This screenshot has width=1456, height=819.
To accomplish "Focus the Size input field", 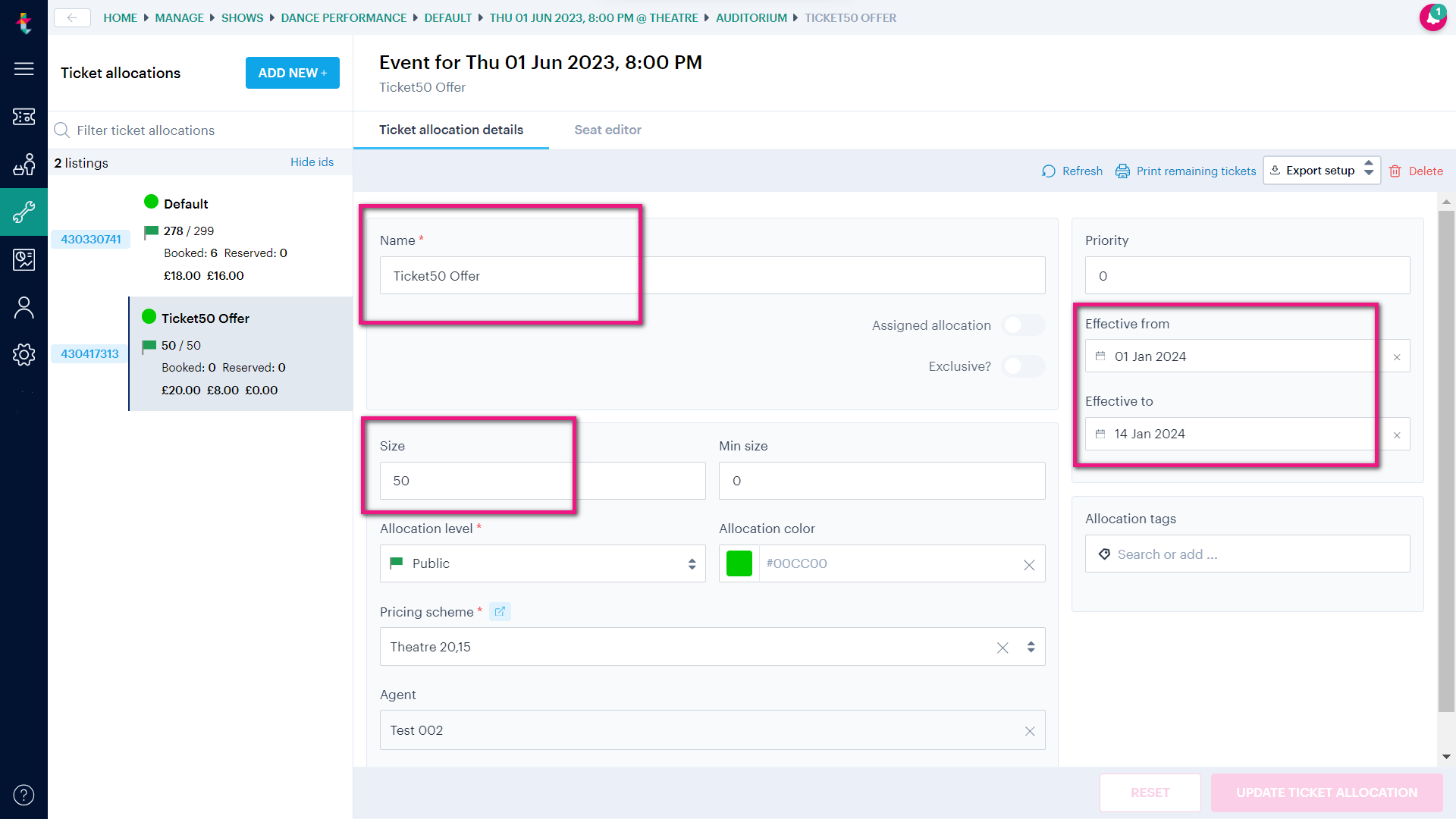I will [542, 481].
